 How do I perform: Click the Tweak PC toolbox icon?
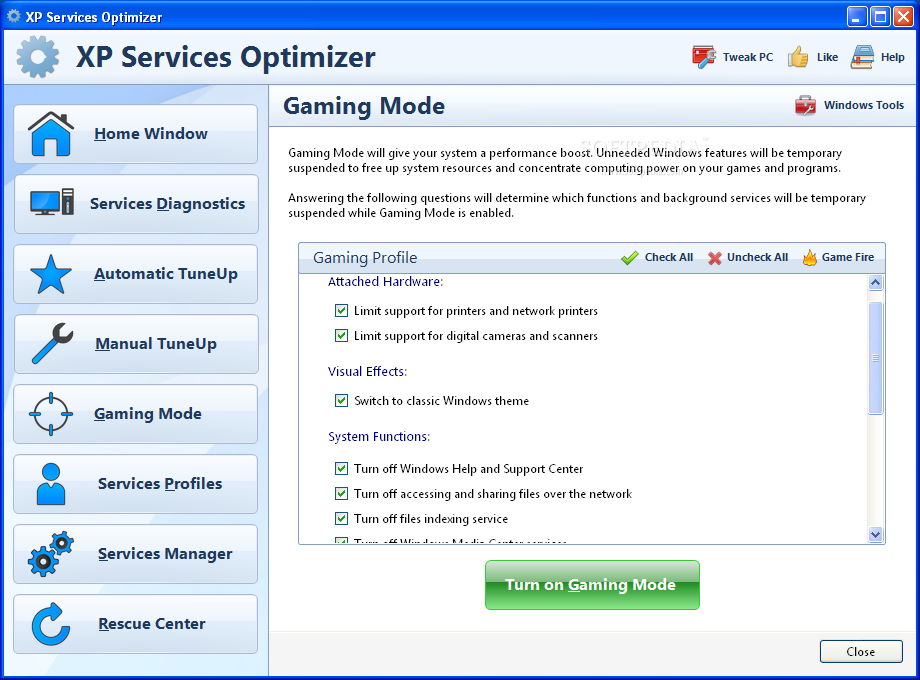(x=703, y=57)
